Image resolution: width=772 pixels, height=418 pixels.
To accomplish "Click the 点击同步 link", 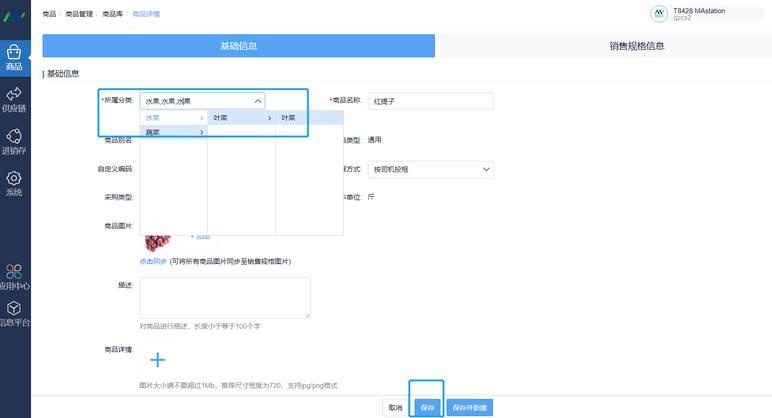I will tap(153, 261).
